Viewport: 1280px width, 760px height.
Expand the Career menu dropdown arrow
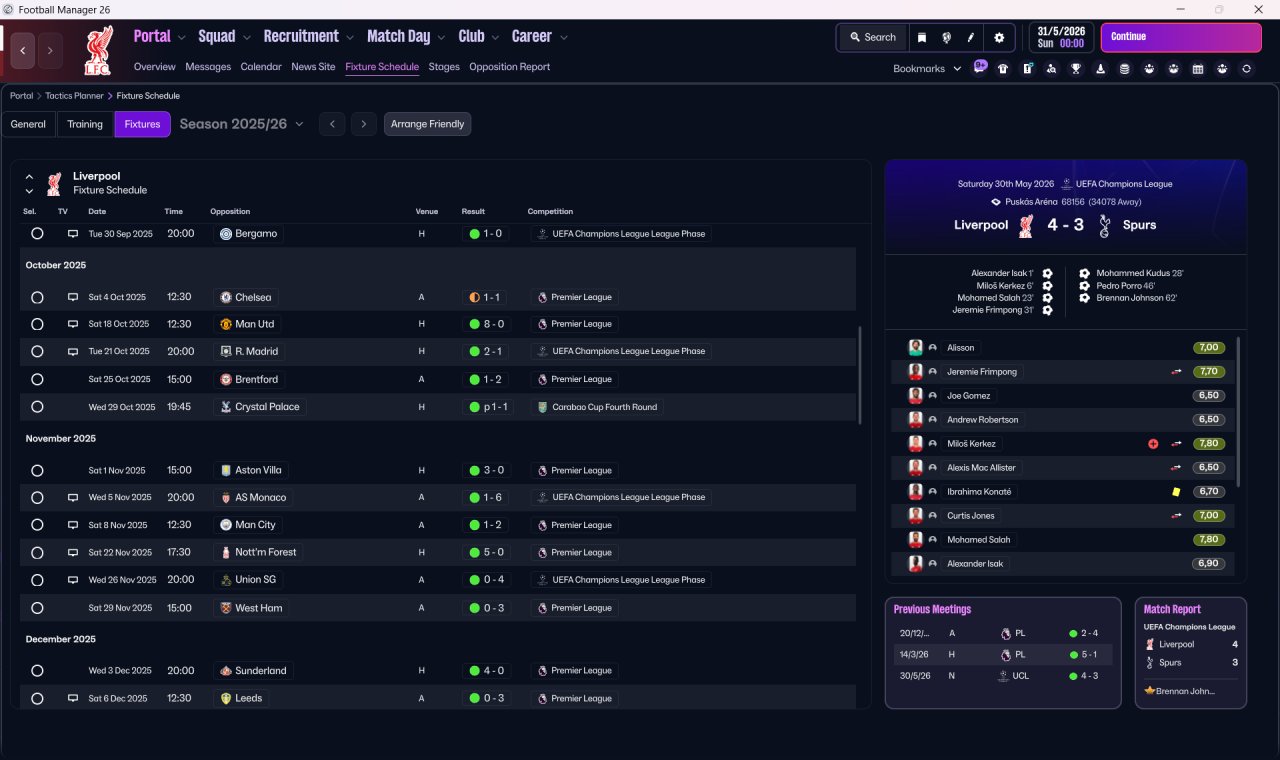click(x=564, y=38)
